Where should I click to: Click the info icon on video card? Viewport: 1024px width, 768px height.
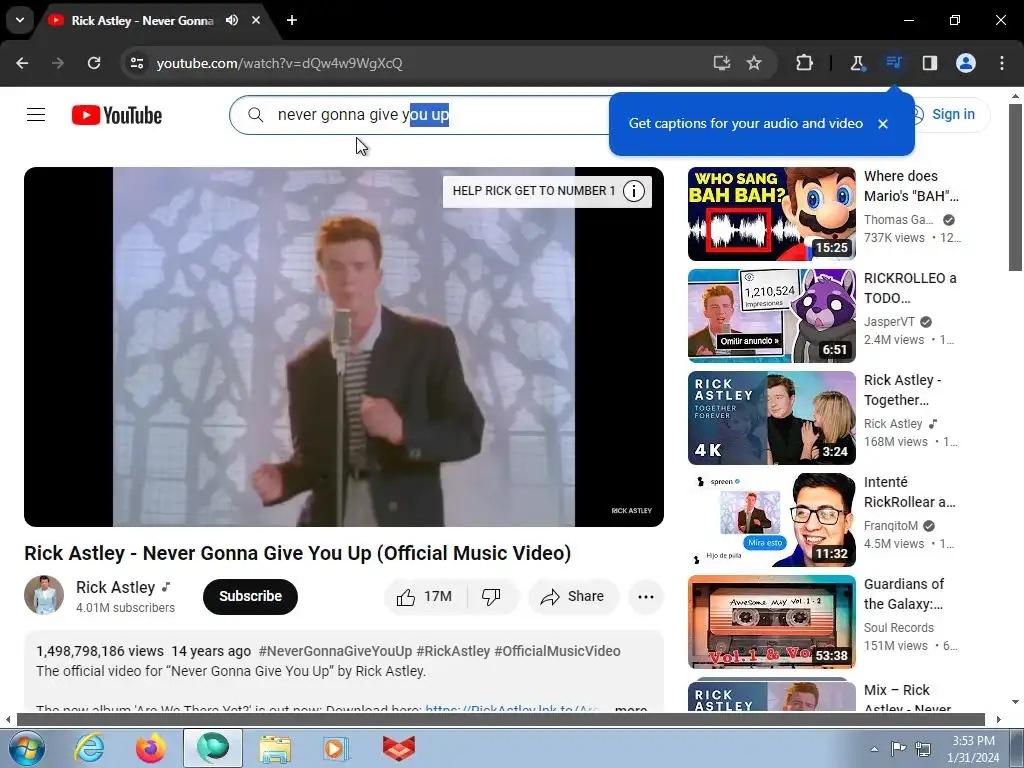633,191
